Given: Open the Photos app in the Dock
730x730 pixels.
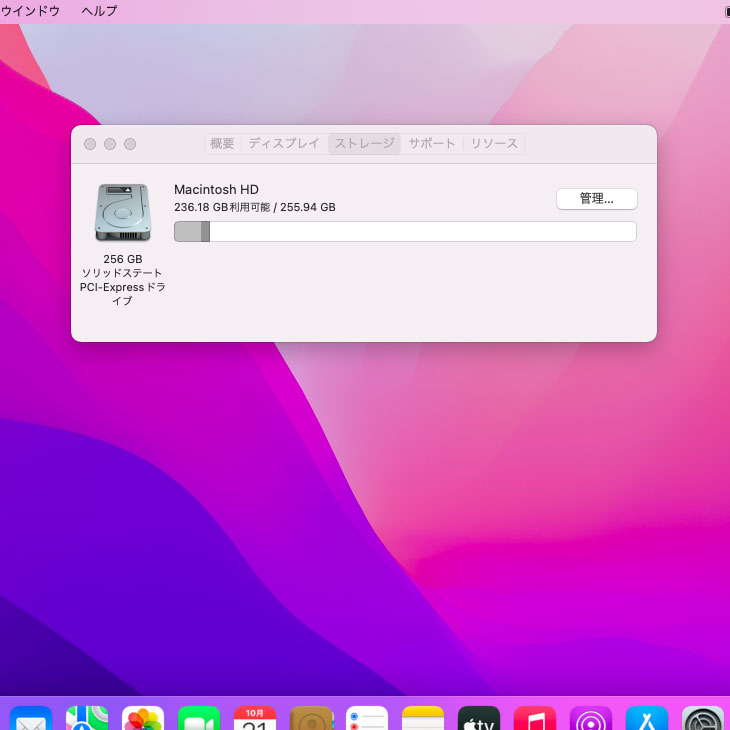Looking at the screenshot, I should (x=143, y=718).
